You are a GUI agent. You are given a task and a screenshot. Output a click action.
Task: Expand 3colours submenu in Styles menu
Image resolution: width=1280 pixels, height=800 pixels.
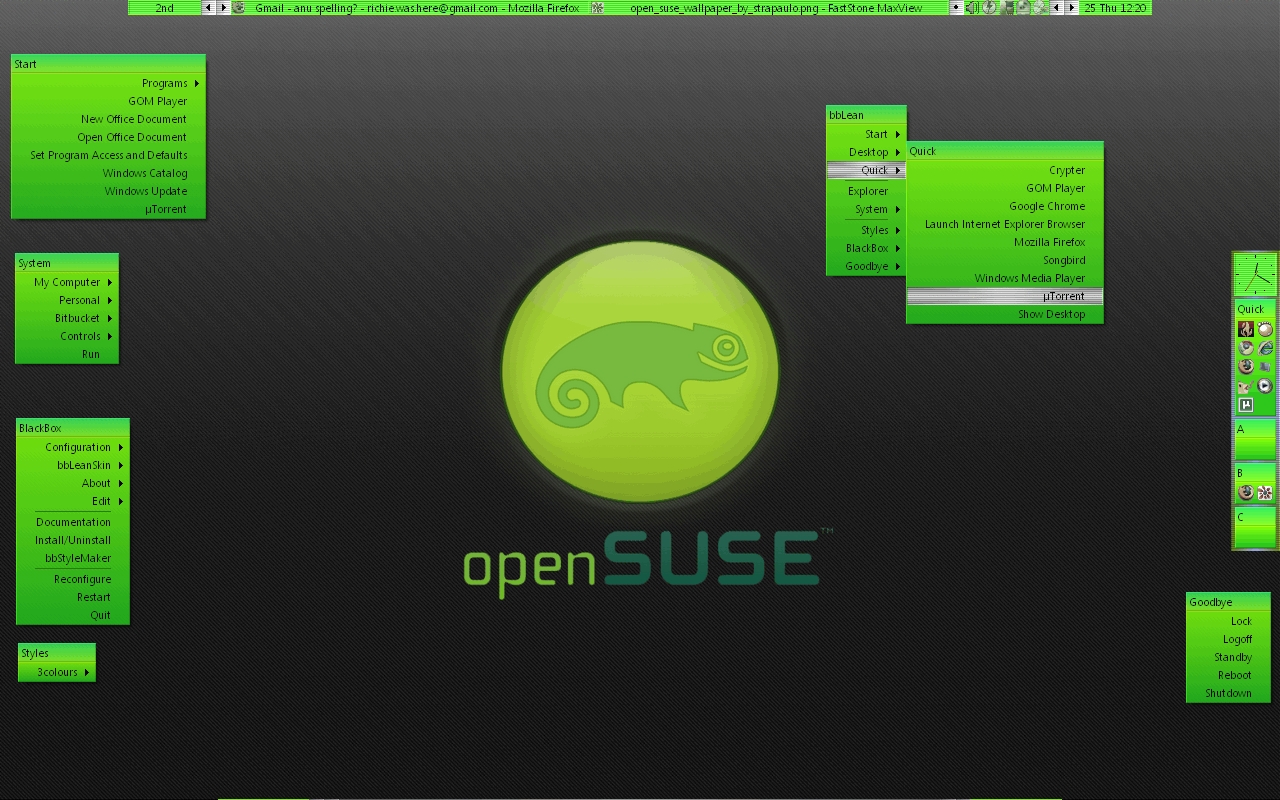click(x=57, y=672)
